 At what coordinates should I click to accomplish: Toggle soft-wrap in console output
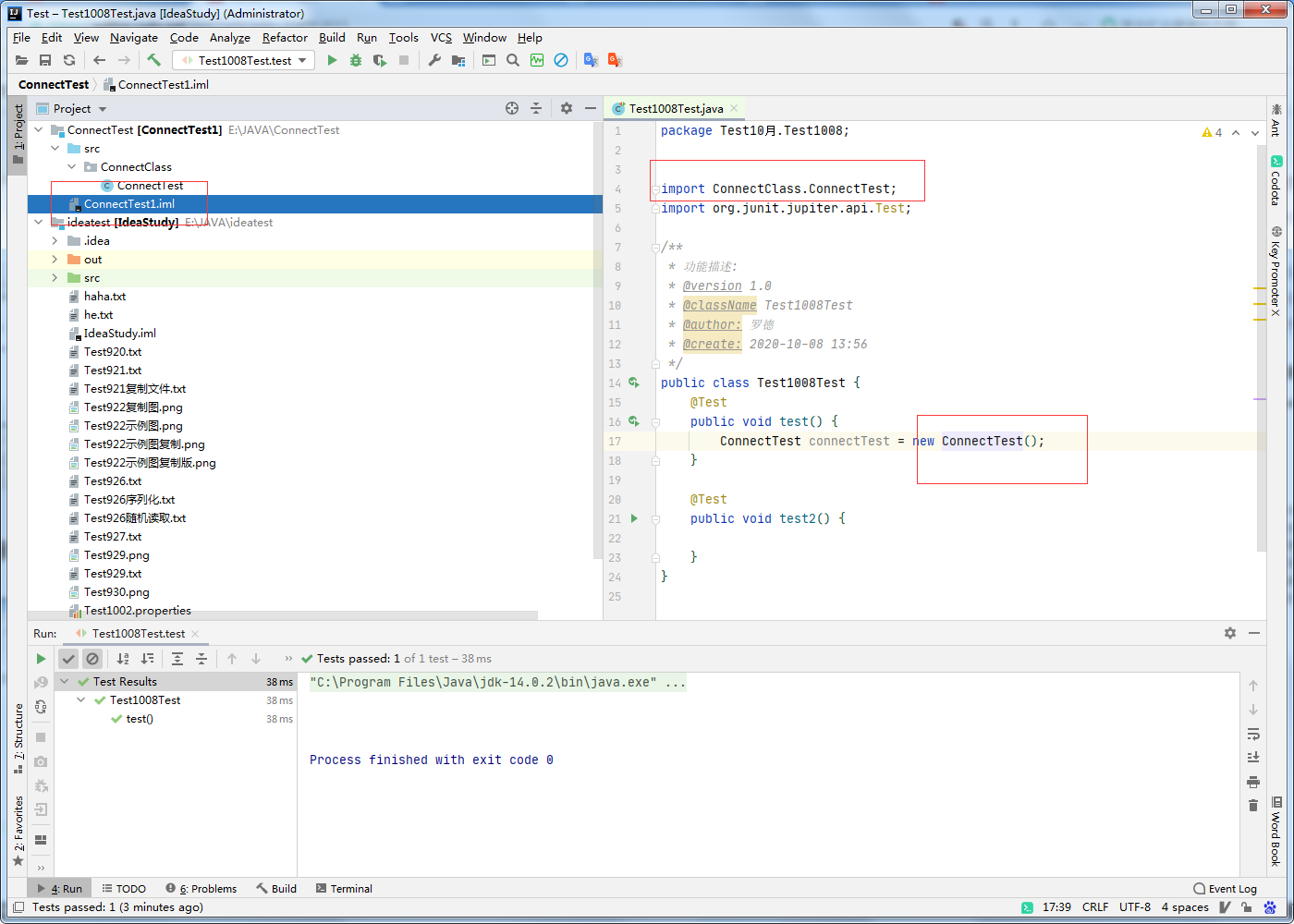1253,734
